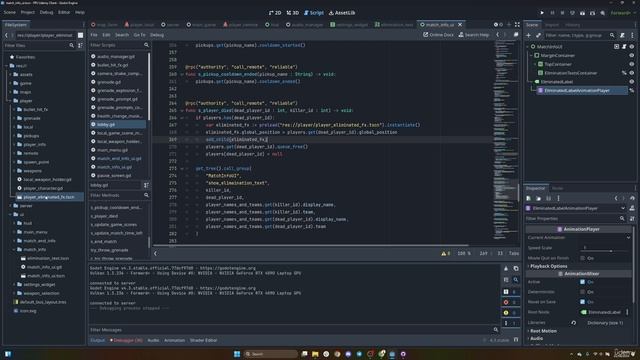
Task: Open pause_screen.gd in scripts list
Action: coord(114,176)
